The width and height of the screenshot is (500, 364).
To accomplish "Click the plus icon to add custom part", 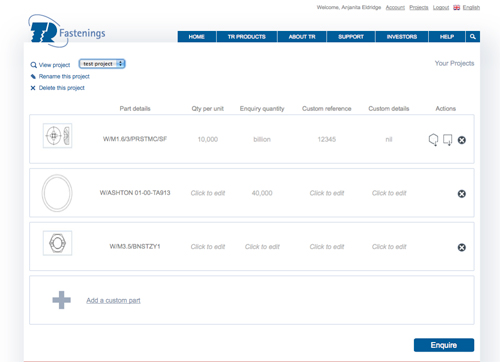I will point(62,300).
